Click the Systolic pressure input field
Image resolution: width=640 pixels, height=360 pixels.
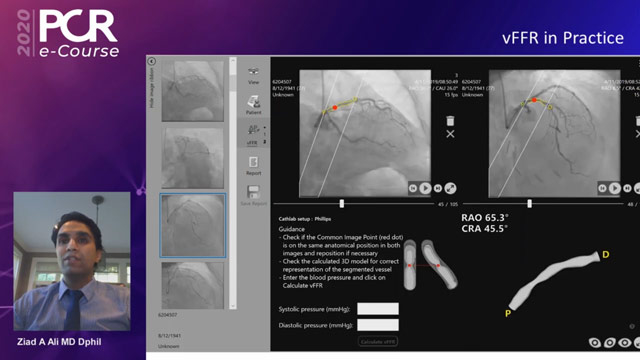(x=378, y=309)
